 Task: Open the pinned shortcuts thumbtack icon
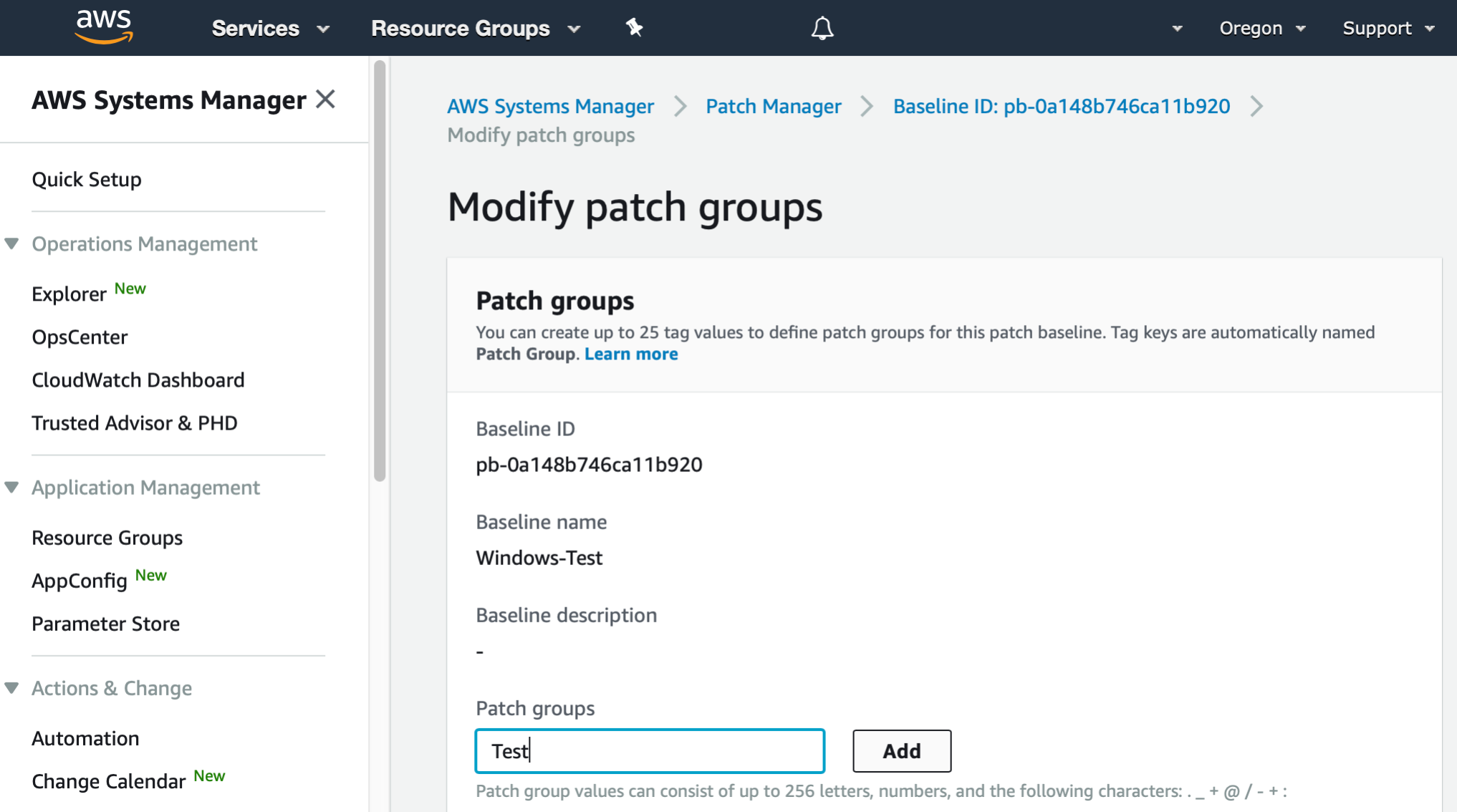tap(633, 27)
